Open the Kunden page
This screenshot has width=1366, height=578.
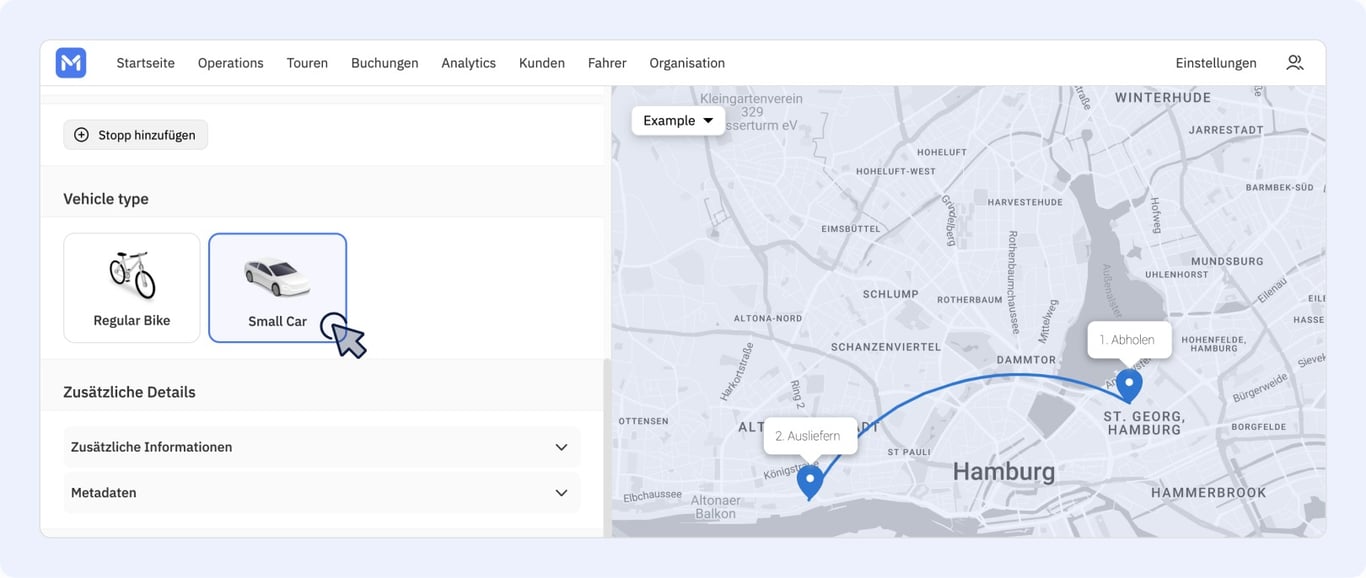click(542, 63)
